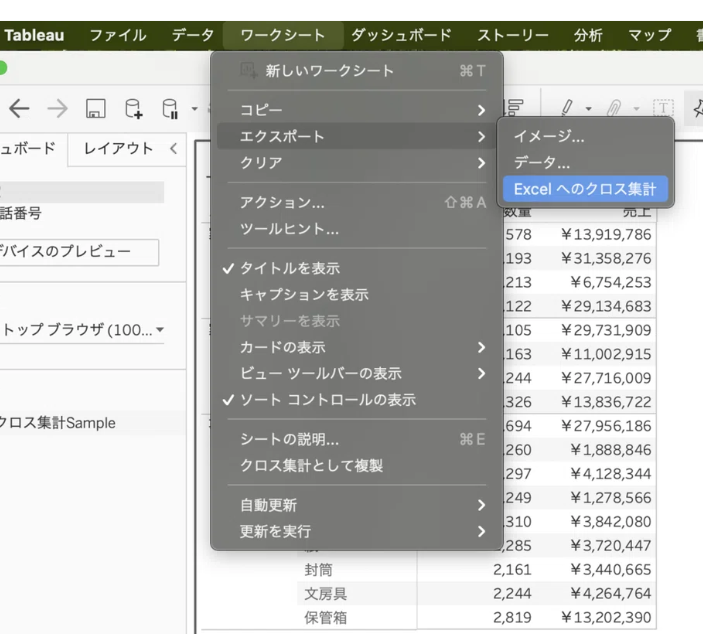Image resolution: width=703 pixels, height=634 pixels.
Task: Click the ¥11,002,915 sales cell
Action: [x=606, y=354]
